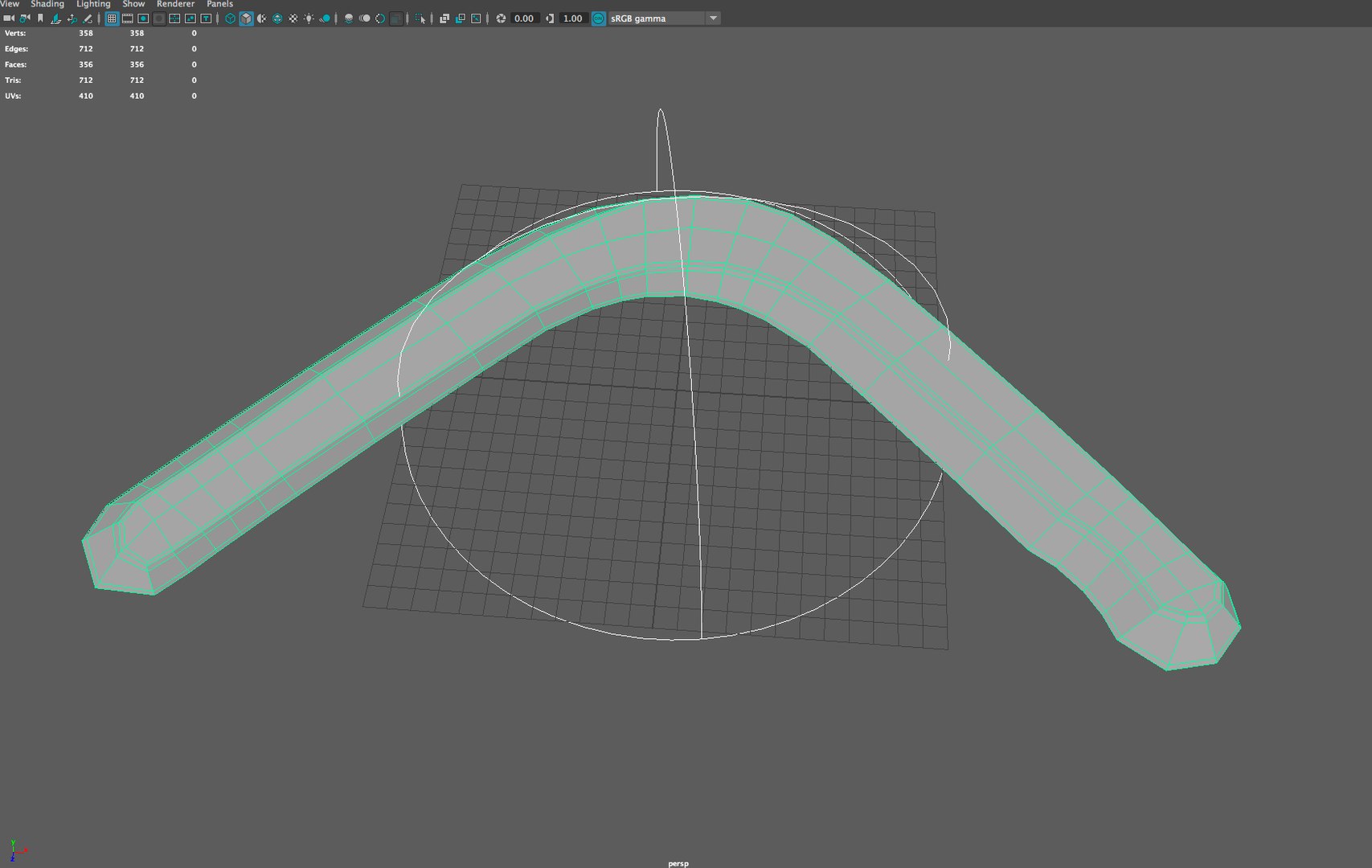Open the View panel menu
The width and height of the screenshot is (1372, 868).
[x=10, y=4]
